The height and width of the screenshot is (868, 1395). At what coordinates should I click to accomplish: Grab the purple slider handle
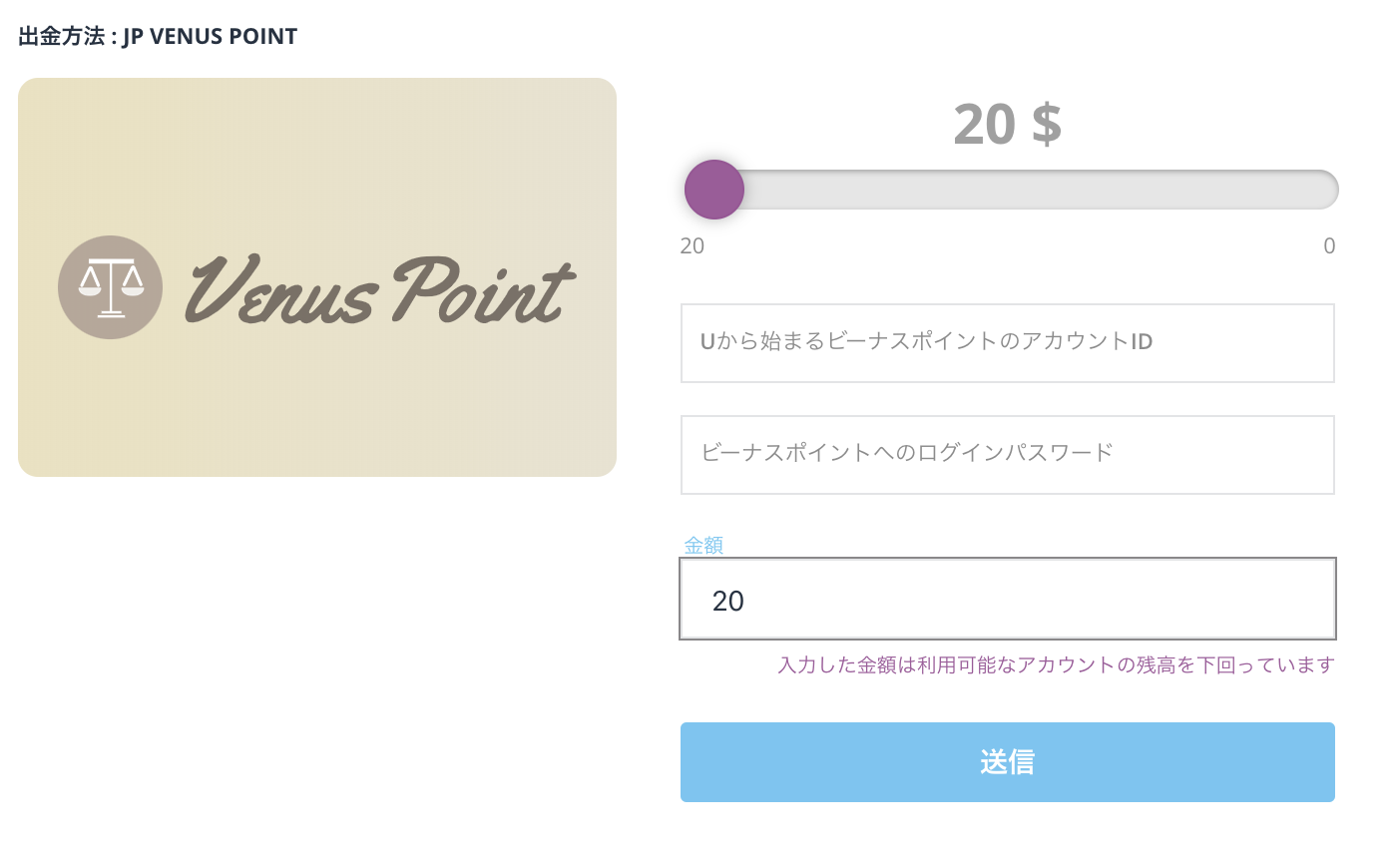pos(714,190)
